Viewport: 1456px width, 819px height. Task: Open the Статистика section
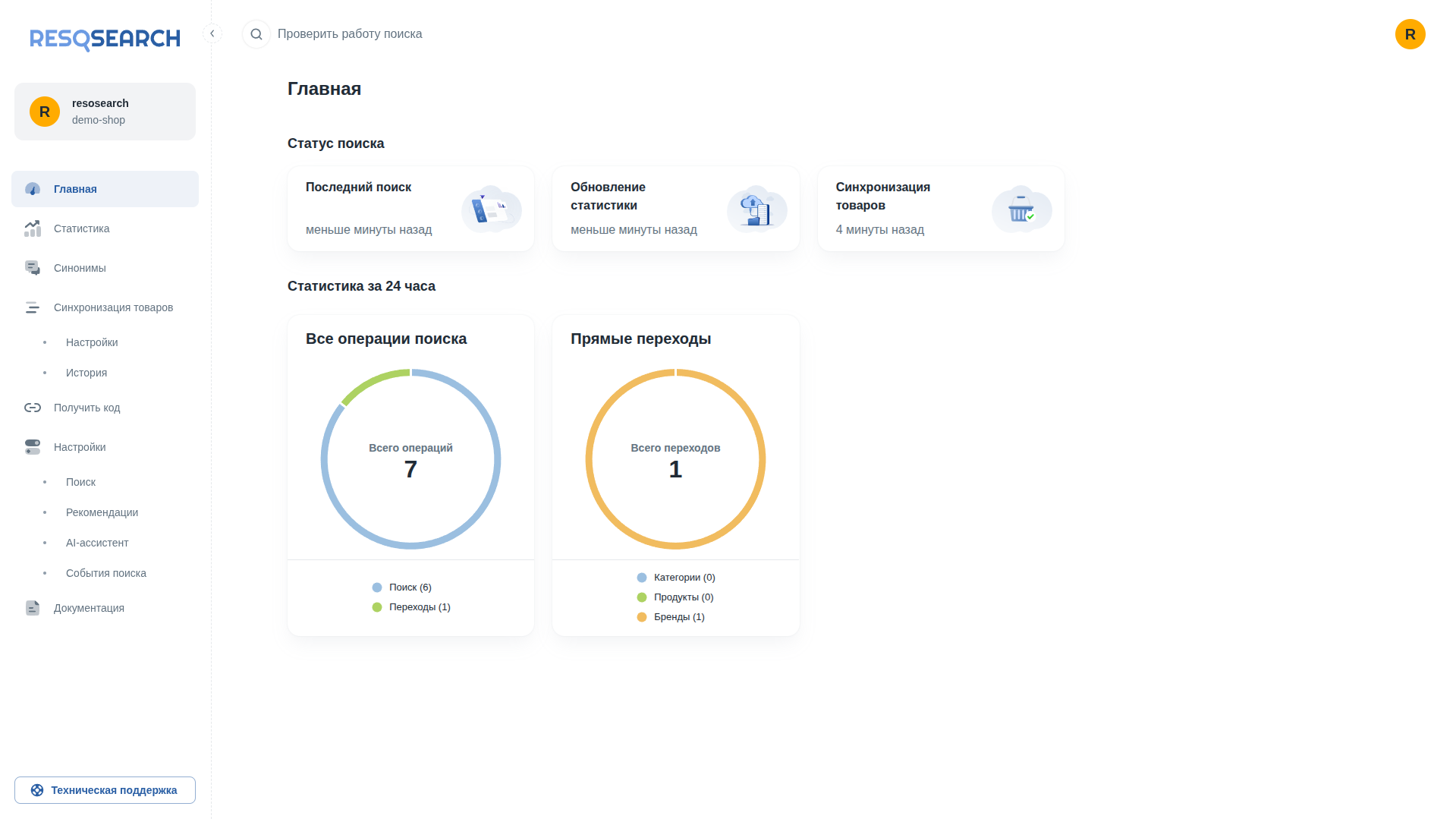(x=105, y=228)
